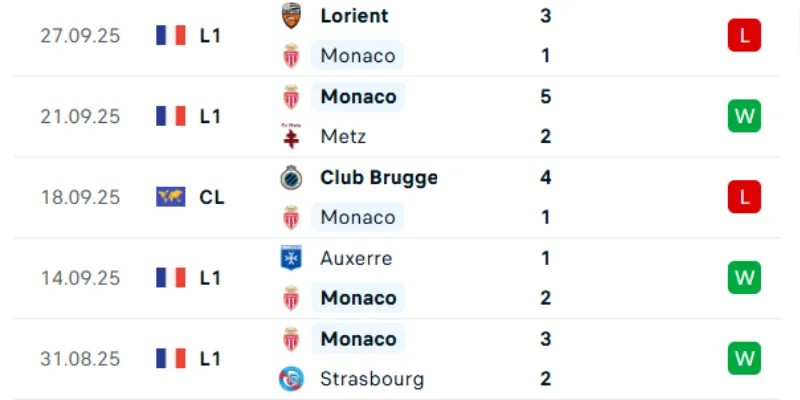Viewport: 800px width, 400px height.
Task: Click the green W badge for Auxerre match
Action: coord(744,278)
